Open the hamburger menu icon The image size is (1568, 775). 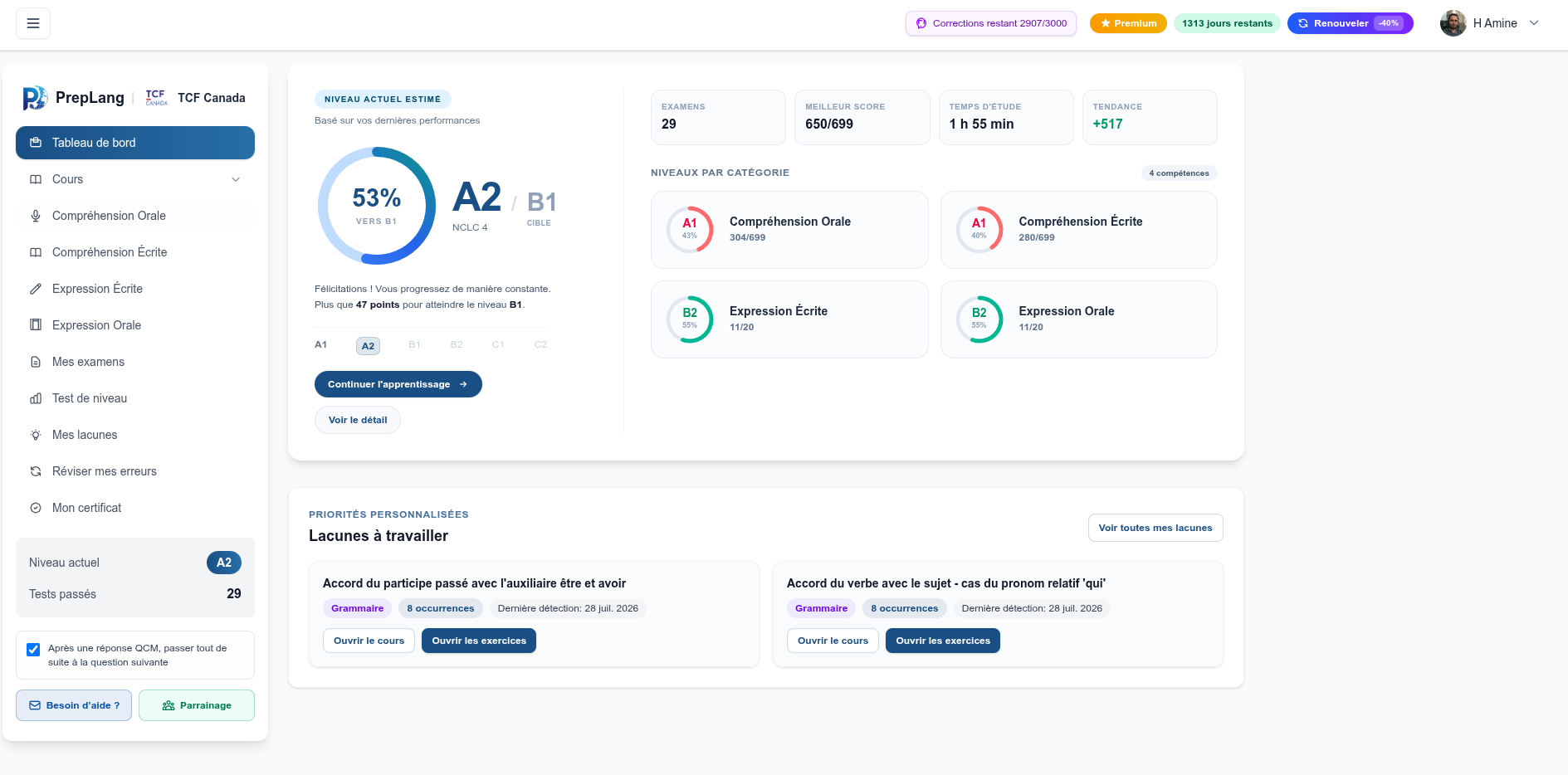[33, 23]
